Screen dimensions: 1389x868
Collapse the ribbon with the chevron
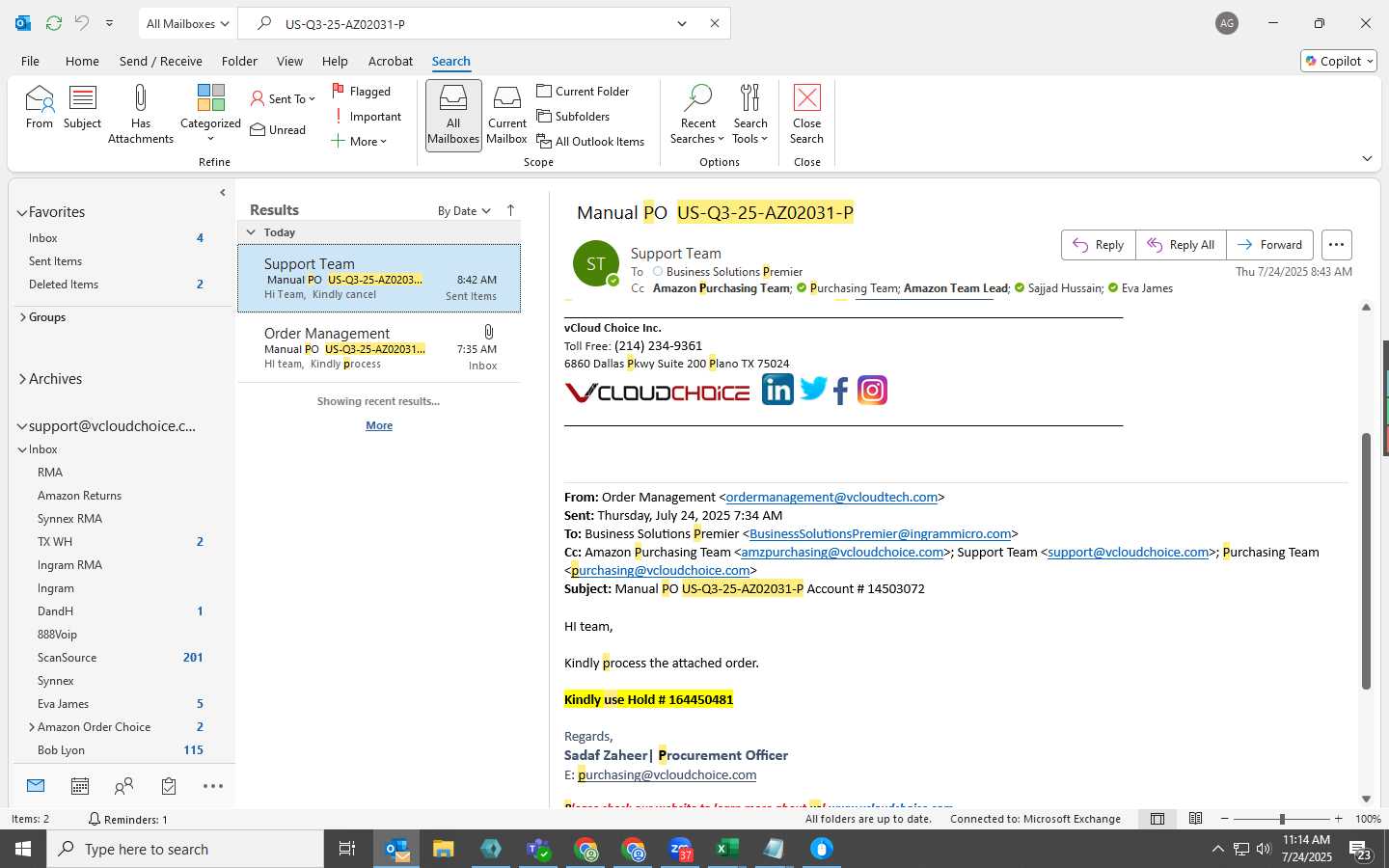1367,158
